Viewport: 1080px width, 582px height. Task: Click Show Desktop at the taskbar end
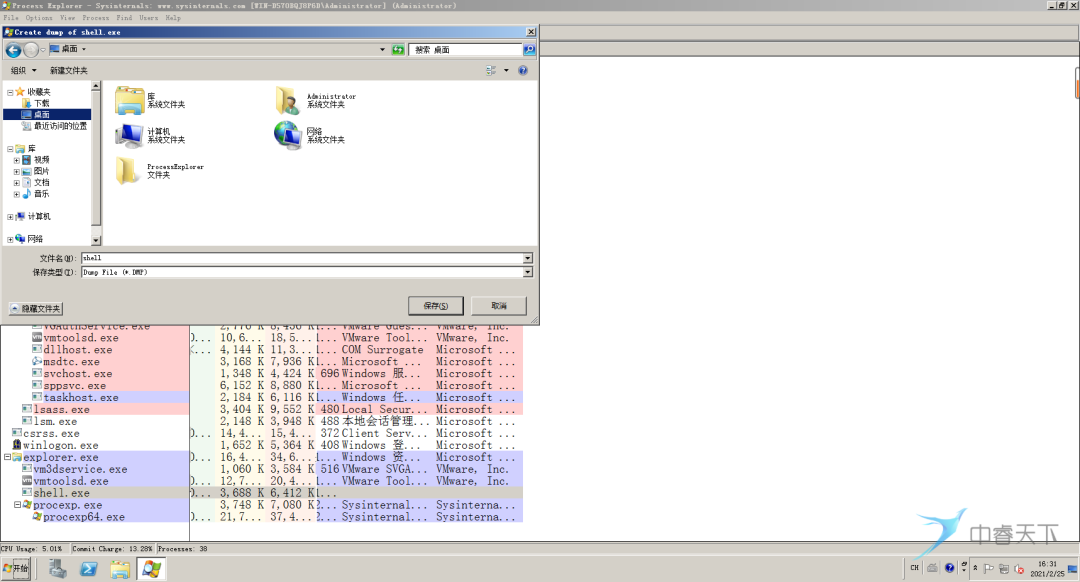[1073, 569]
